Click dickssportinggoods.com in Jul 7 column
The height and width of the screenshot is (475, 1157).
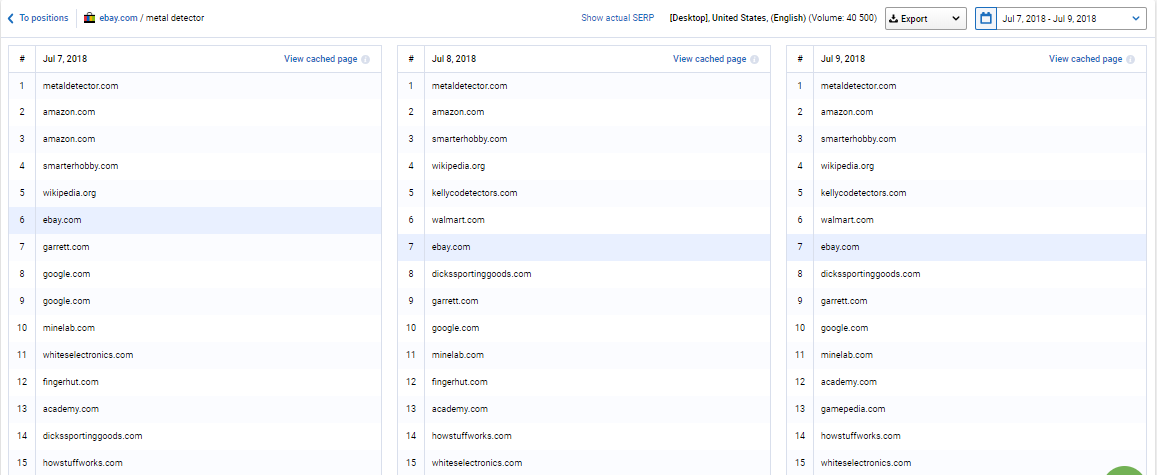92,436
